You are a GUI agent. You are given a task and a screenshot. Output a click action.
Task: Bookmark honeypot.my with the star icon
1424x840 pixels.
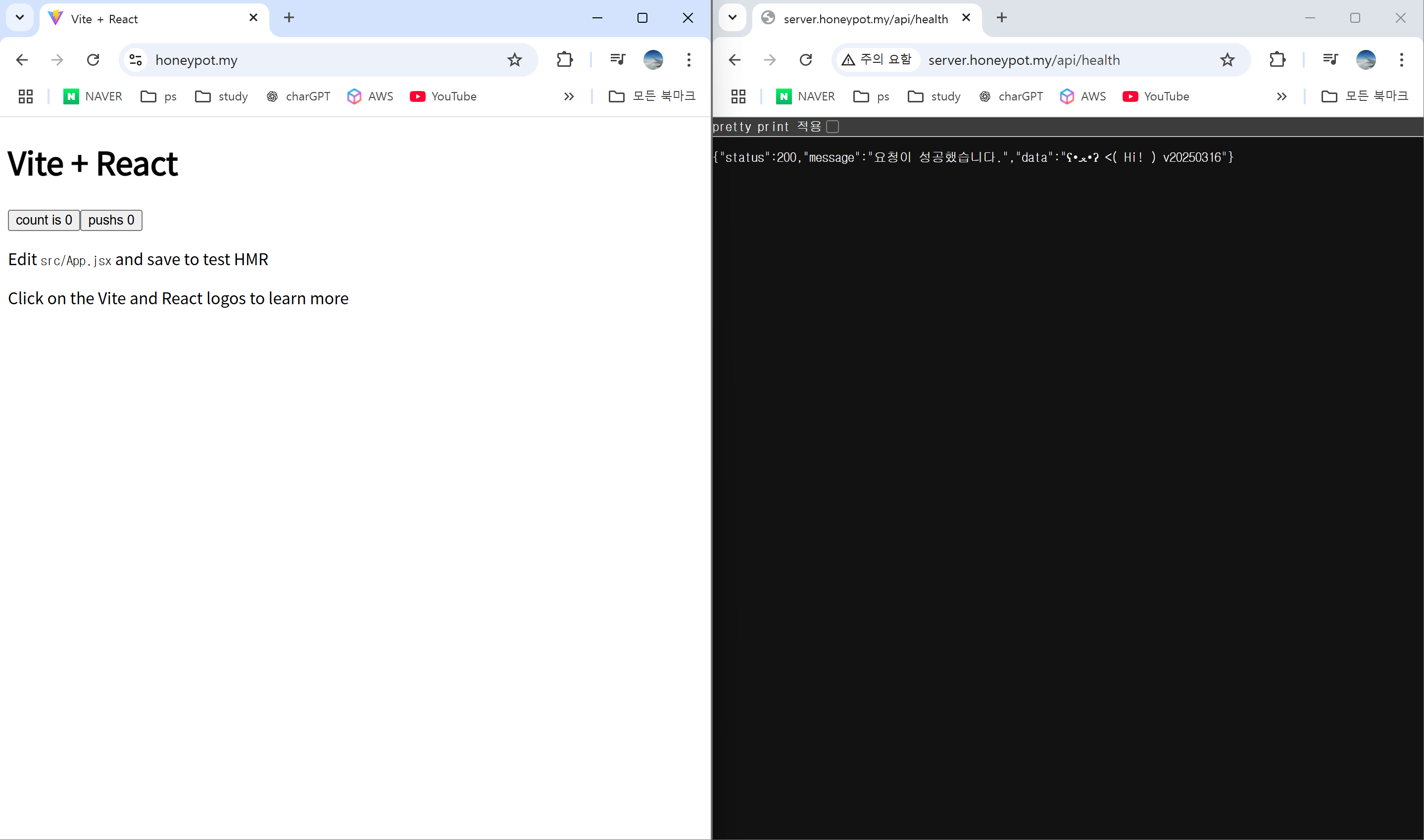pyautogui.click(x=514, y=59)
